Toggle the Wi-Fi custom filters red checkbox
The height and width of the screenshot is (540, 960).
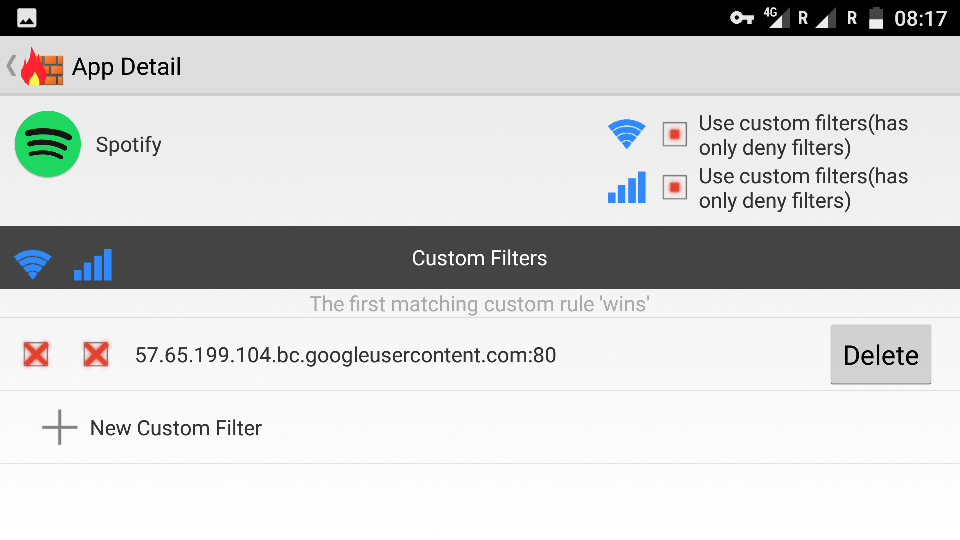(x=675, y=134)
